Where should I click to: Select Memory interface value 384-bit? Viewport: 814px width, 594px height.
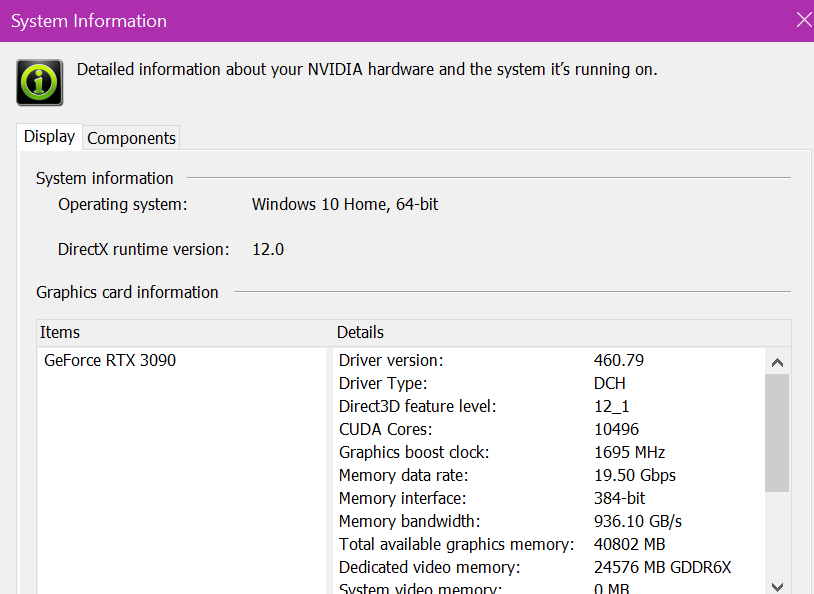point(619,498)
